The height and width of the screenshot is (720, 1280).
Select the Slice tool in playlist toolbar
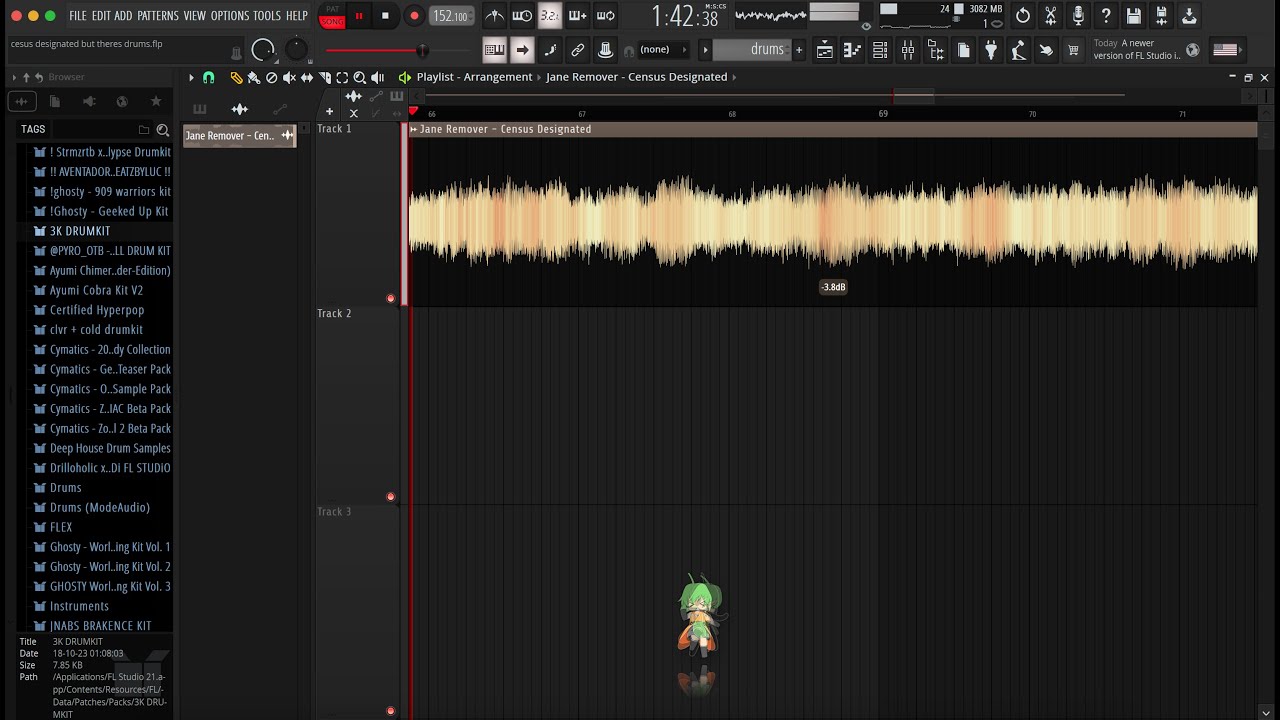[324, 77]
